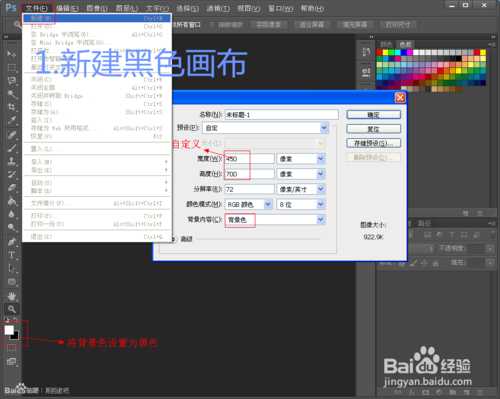Open the 文件 menu
The height and width of the screenshot is (399, 500).
click(x=37, y=8)
